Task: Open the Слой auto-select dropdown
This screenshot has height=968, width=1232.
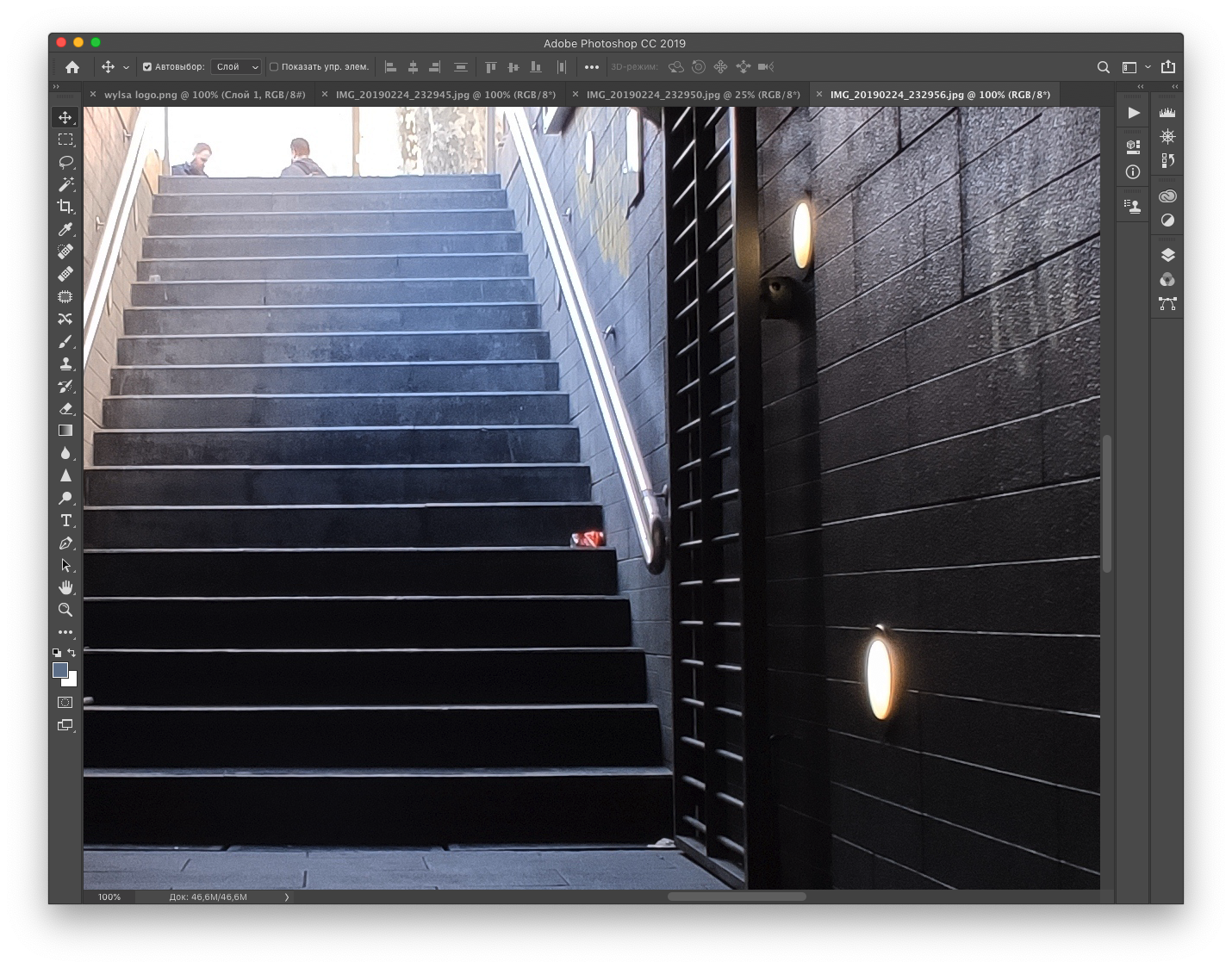Action: coord(236,67)
